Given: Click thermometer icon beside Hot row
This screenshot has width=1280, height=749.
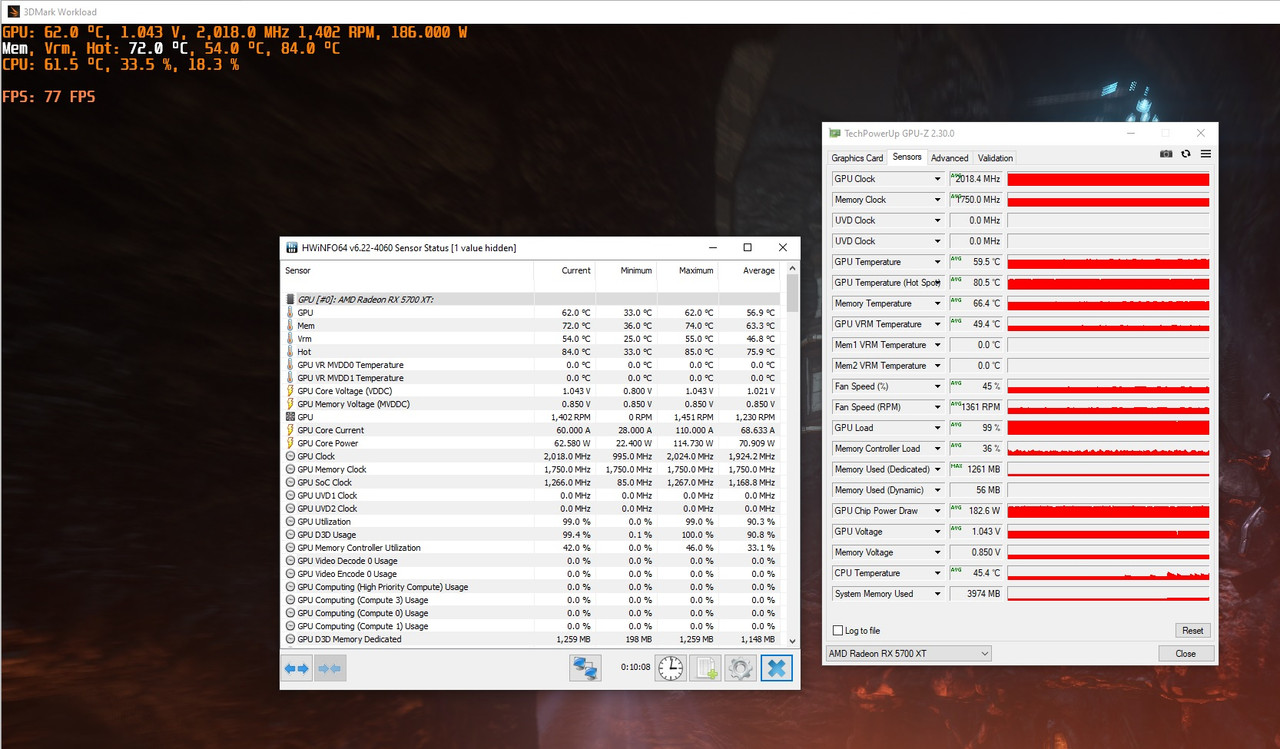Looking at the screenshot, I should coord(290,352).
